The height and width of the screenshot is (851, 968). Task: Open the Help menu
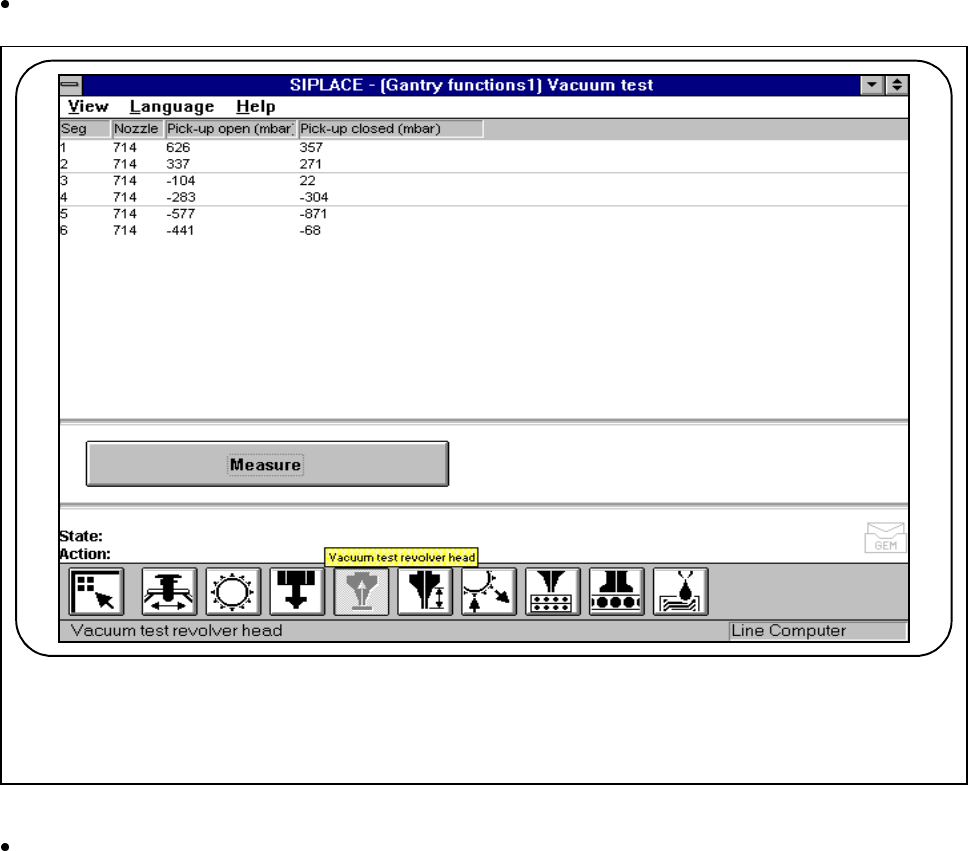click(256, 106)
